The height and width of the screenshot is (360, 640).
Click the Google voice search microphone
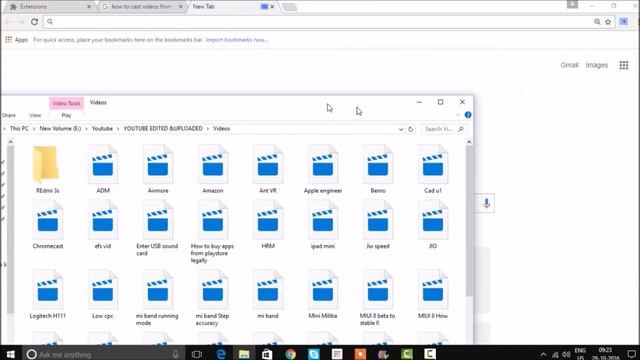click(486, 203)
